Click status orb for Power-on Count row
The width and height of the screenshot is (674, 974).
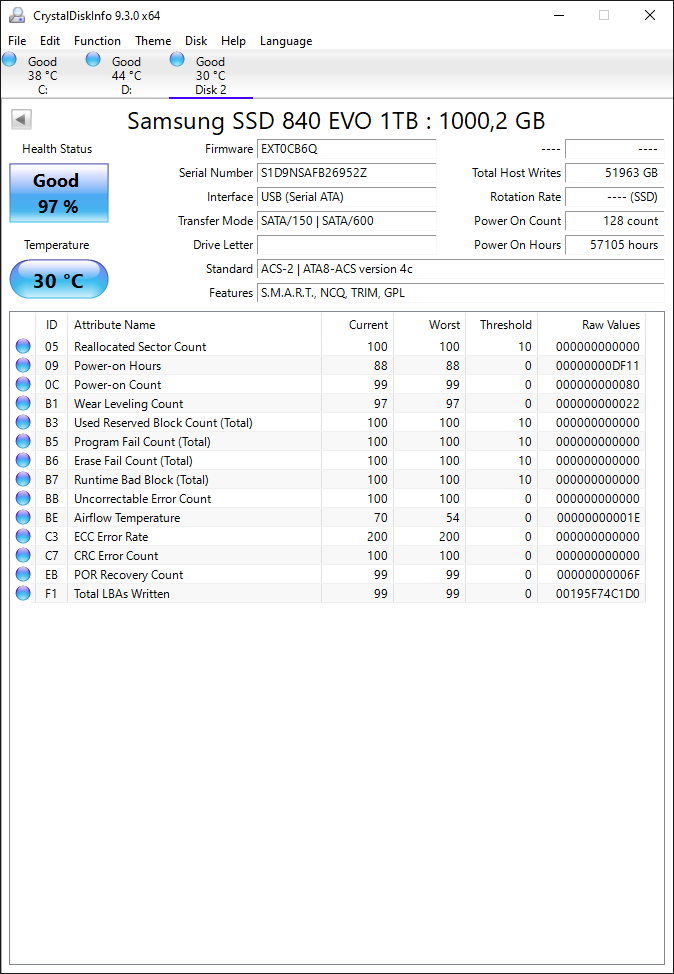coord(23,385)
